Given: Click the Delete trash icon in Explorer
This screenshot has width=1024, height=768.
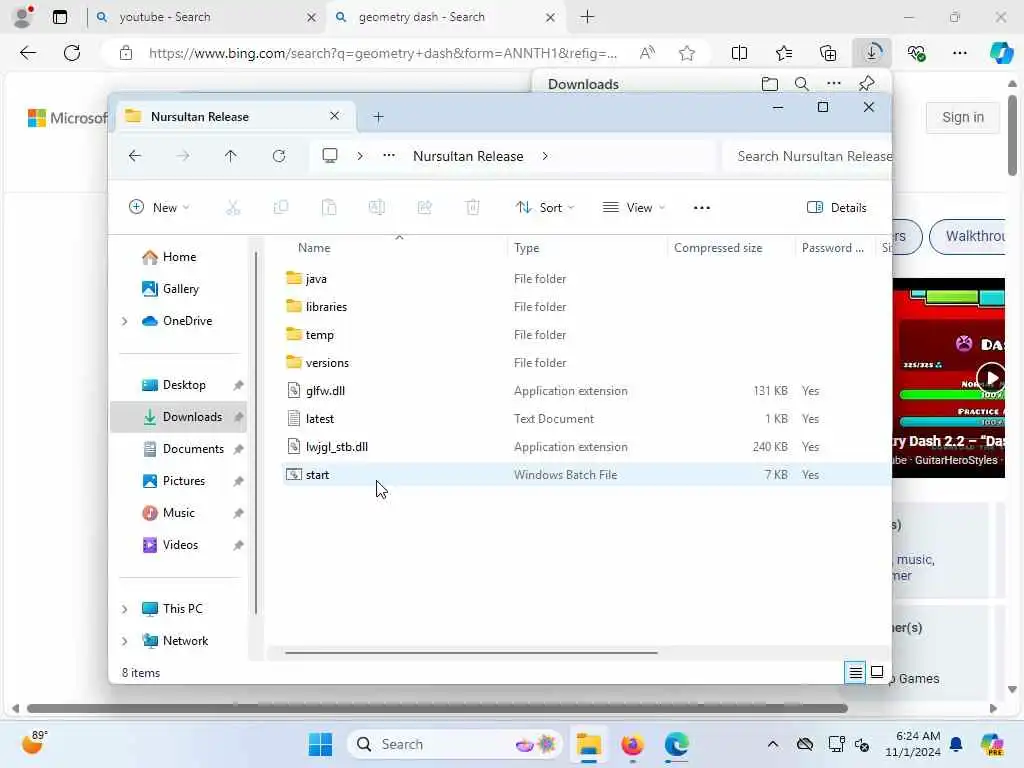Looking at the screenshot, I should 473,208.
